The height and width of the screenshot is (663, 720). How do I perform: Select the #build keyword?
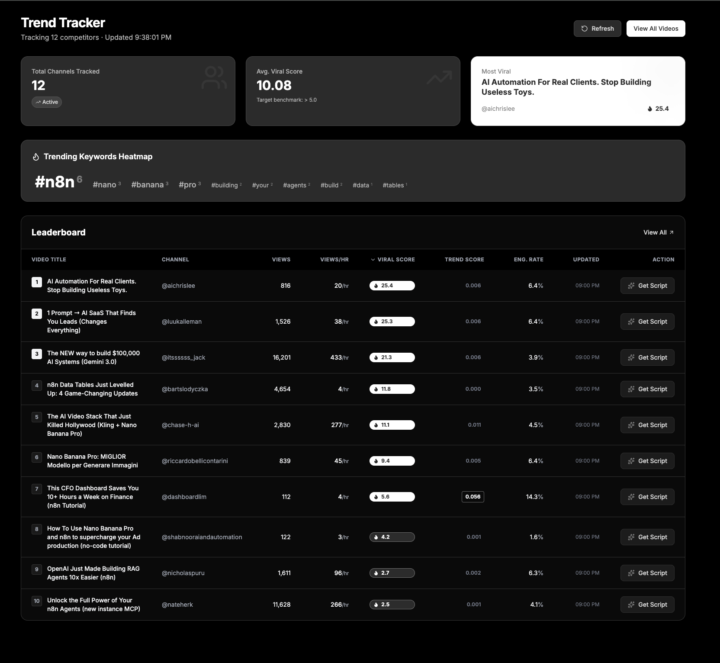pyautogui.click(x=331, y=185)
